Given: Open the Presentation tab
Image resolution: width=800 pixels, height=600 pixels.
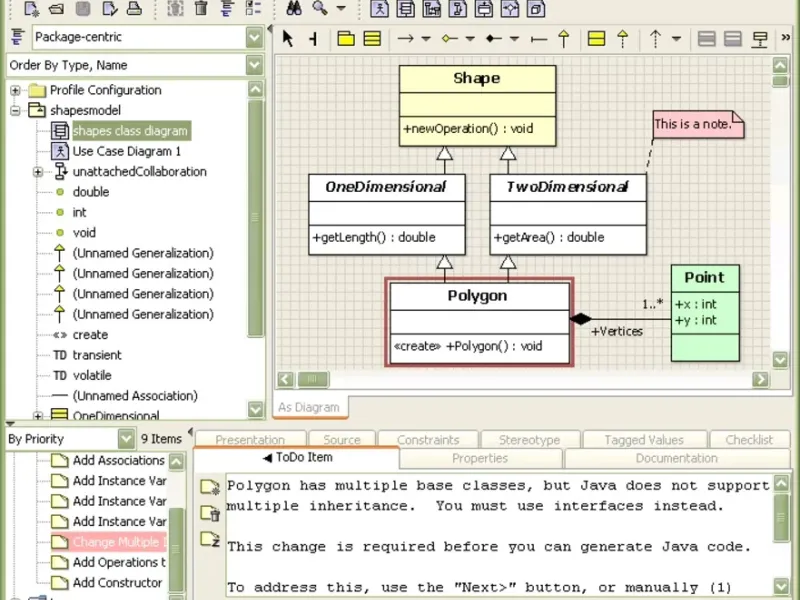Looking at the screenshot, I should pyautogui.click(x=250, y=439).
